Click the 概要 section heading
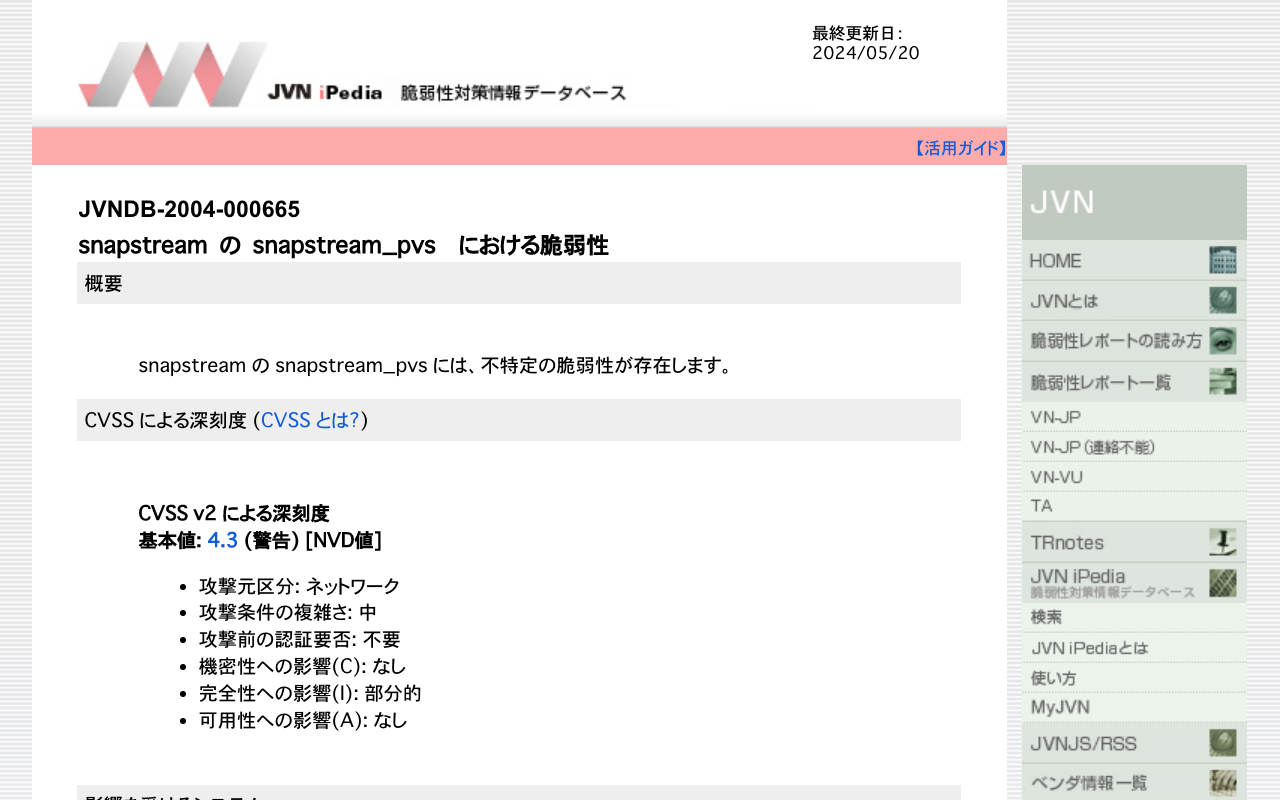Image resolution: width=1280 pixels, height=800 pixels. [x=519, y=283]
